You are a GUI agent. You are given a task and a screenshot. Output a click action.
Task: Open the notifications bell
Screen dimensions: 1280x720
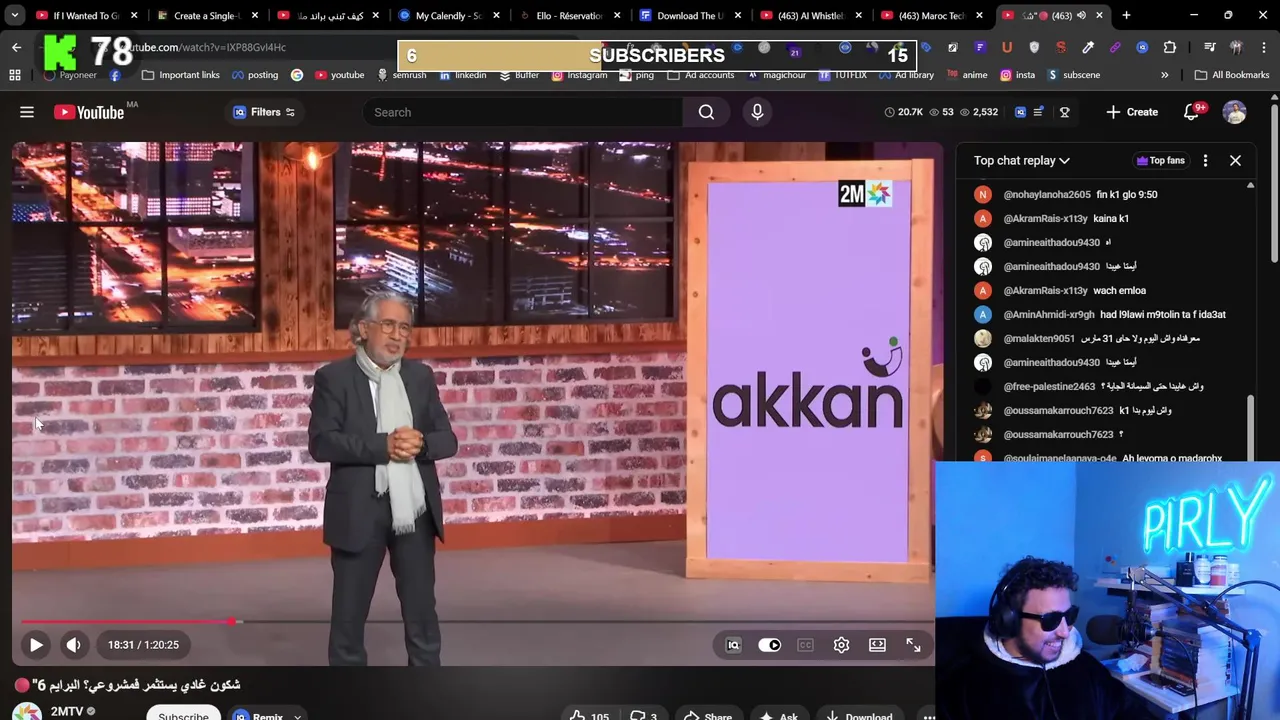[x=1191, y=112]
